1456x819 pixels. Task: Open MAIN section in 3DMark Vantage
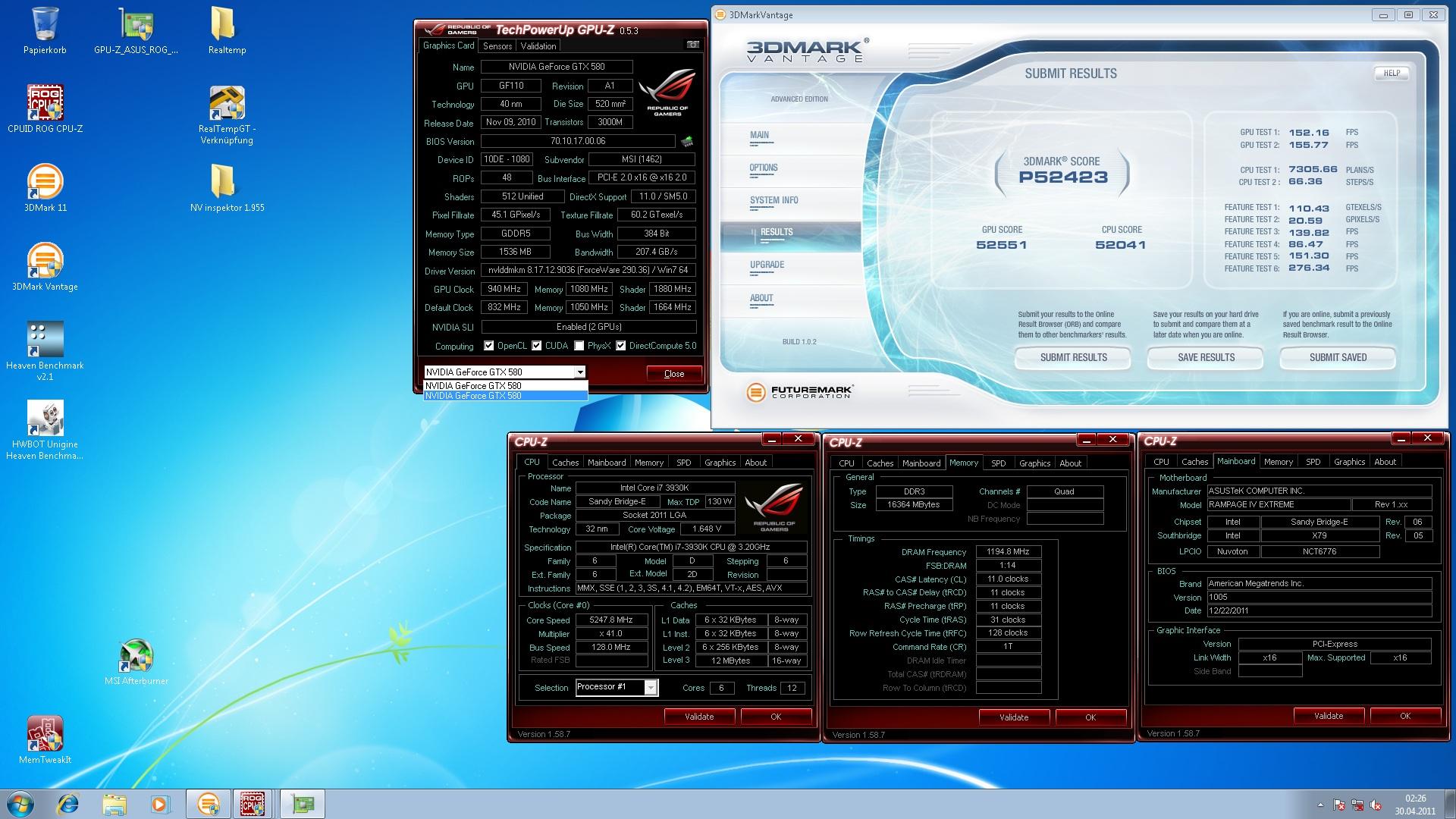coord(759,135)
